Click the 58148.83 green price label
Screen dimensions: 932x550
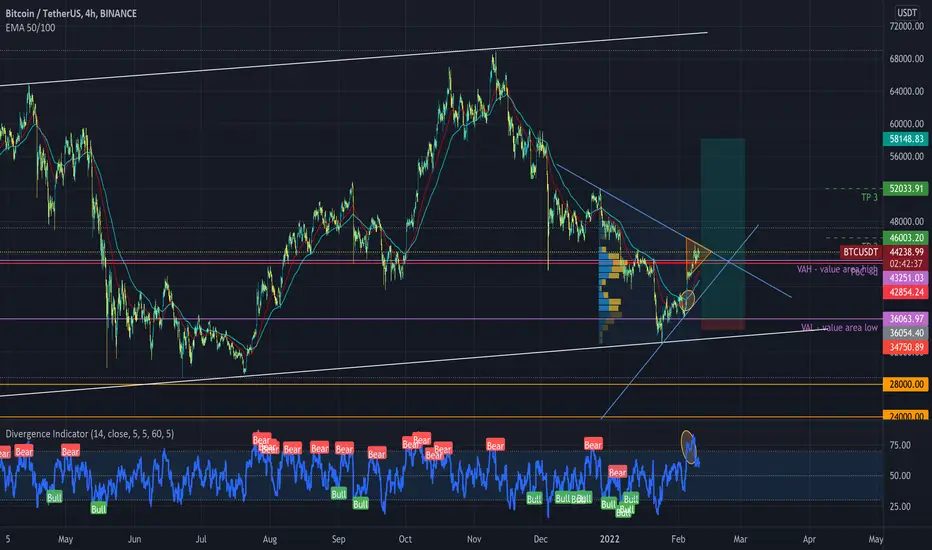pyautogui.click(x=906, y=139)
